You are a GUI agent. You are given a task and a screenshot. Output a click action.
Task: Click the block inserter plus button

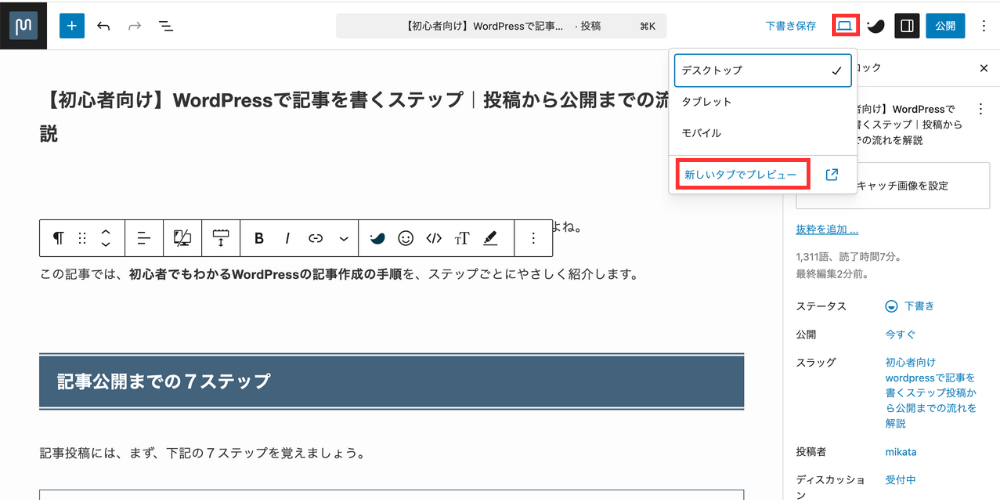(x=72, y=26)
